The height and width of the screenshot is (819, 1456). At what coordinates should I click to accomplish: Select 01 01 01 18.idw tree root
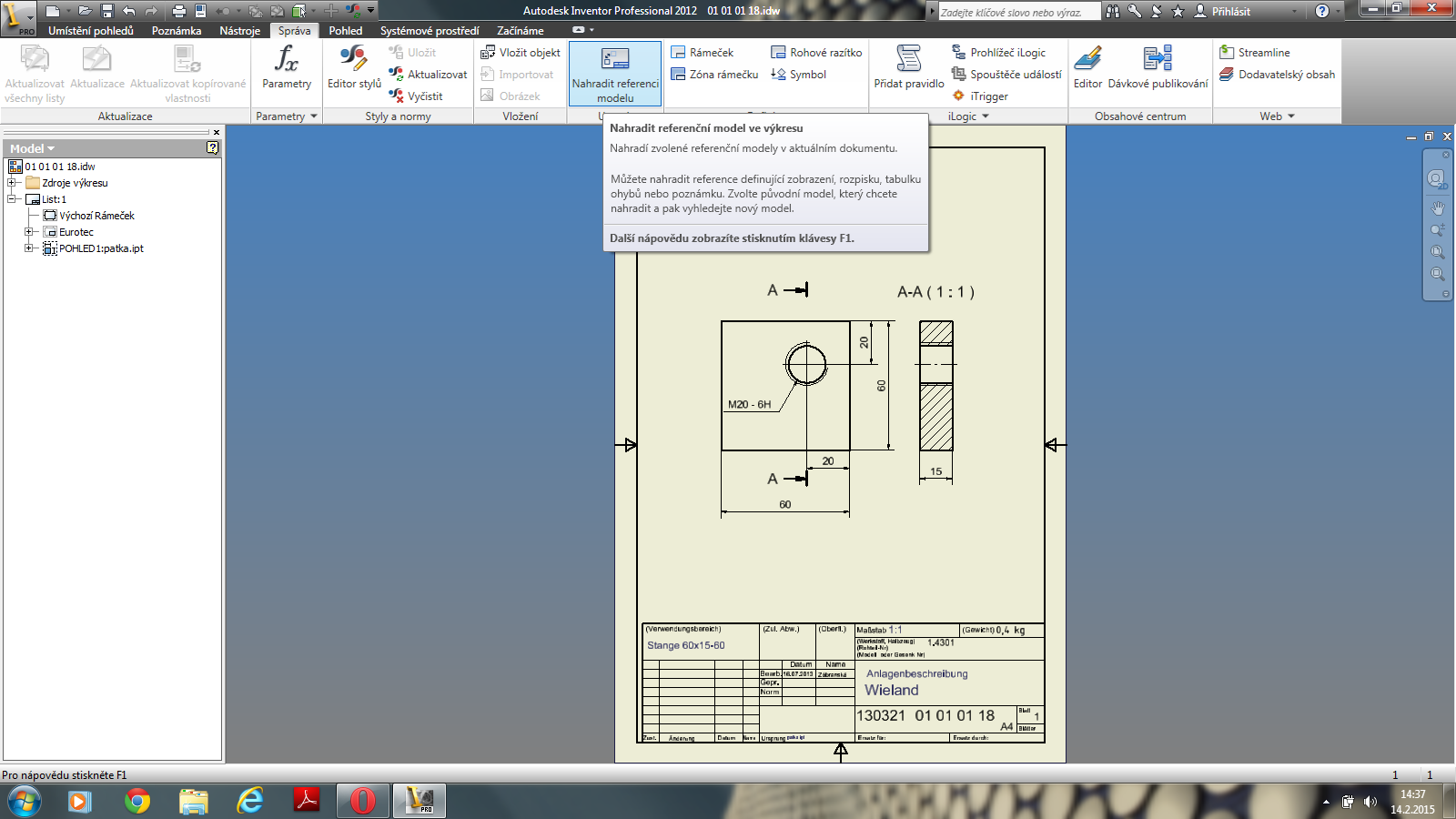[52, 167]
